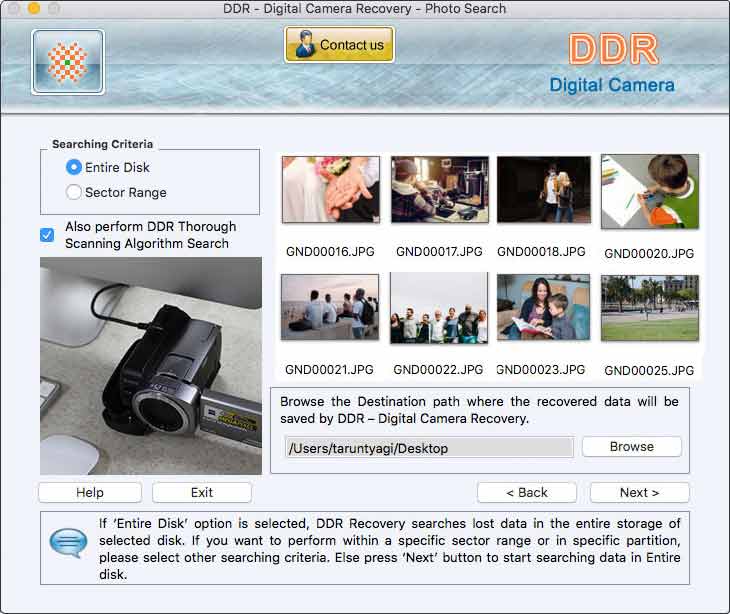This screenshot has height=614, width=730.
Task: Open Help
Action: (90, 493)
